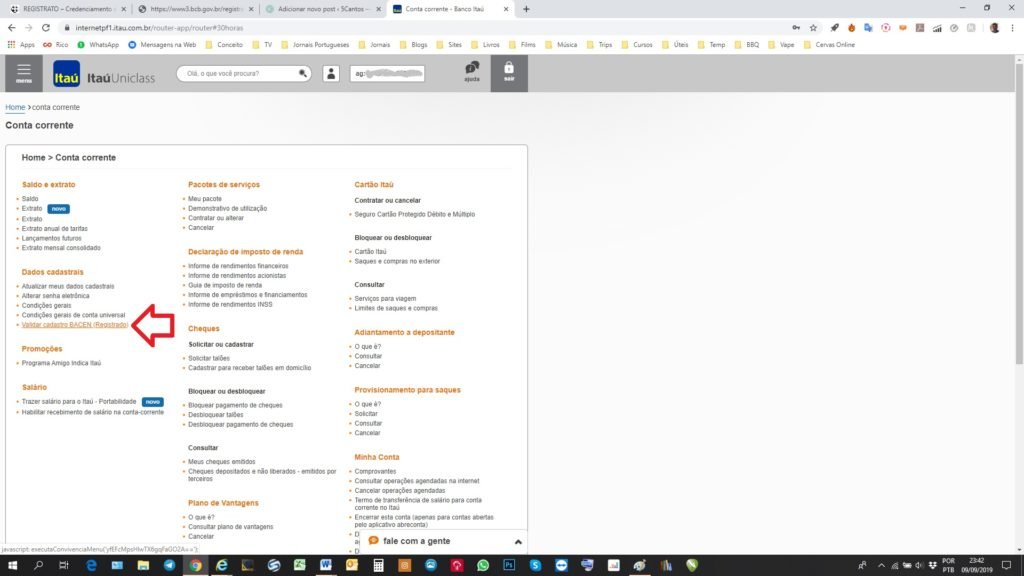Open the Cervas Online bookmark folder
This screenshot has height=576, width=1024.
click(829, 44)
